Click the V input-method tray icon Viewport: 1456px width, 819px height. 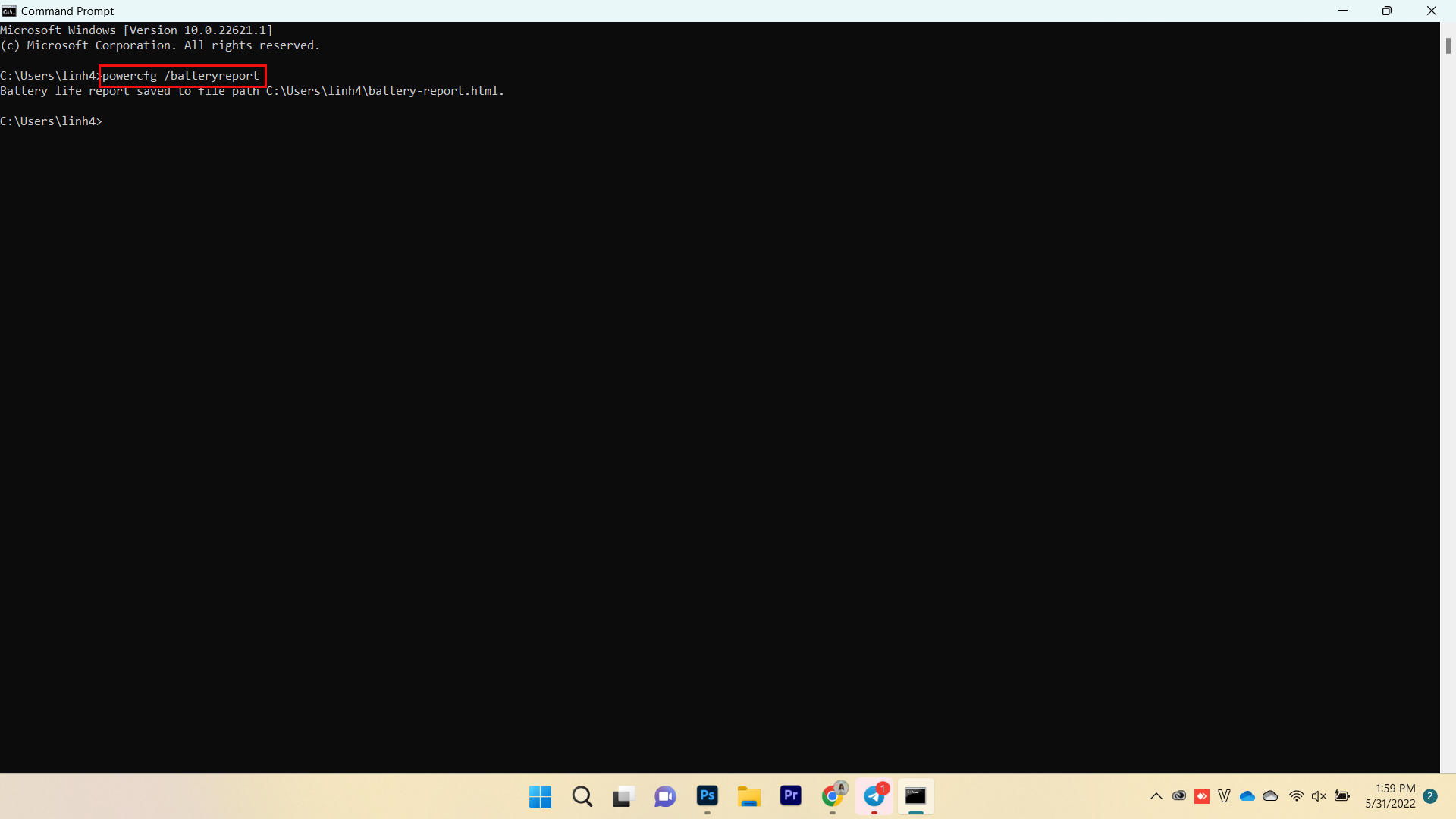point(1224,796)
